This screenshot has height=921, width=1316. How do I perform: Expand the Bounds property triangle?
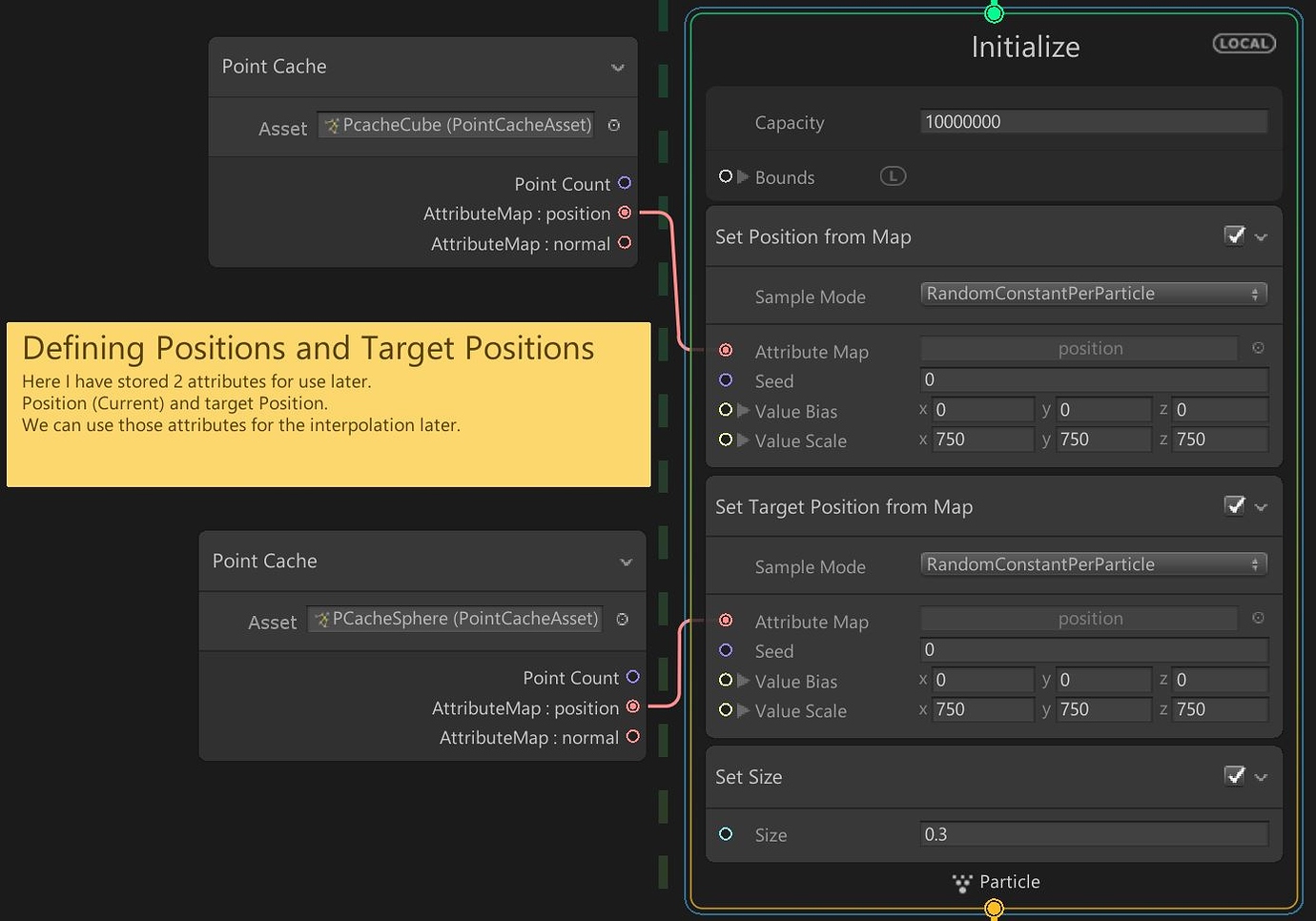pyautogui.click(x=743, y=176)
